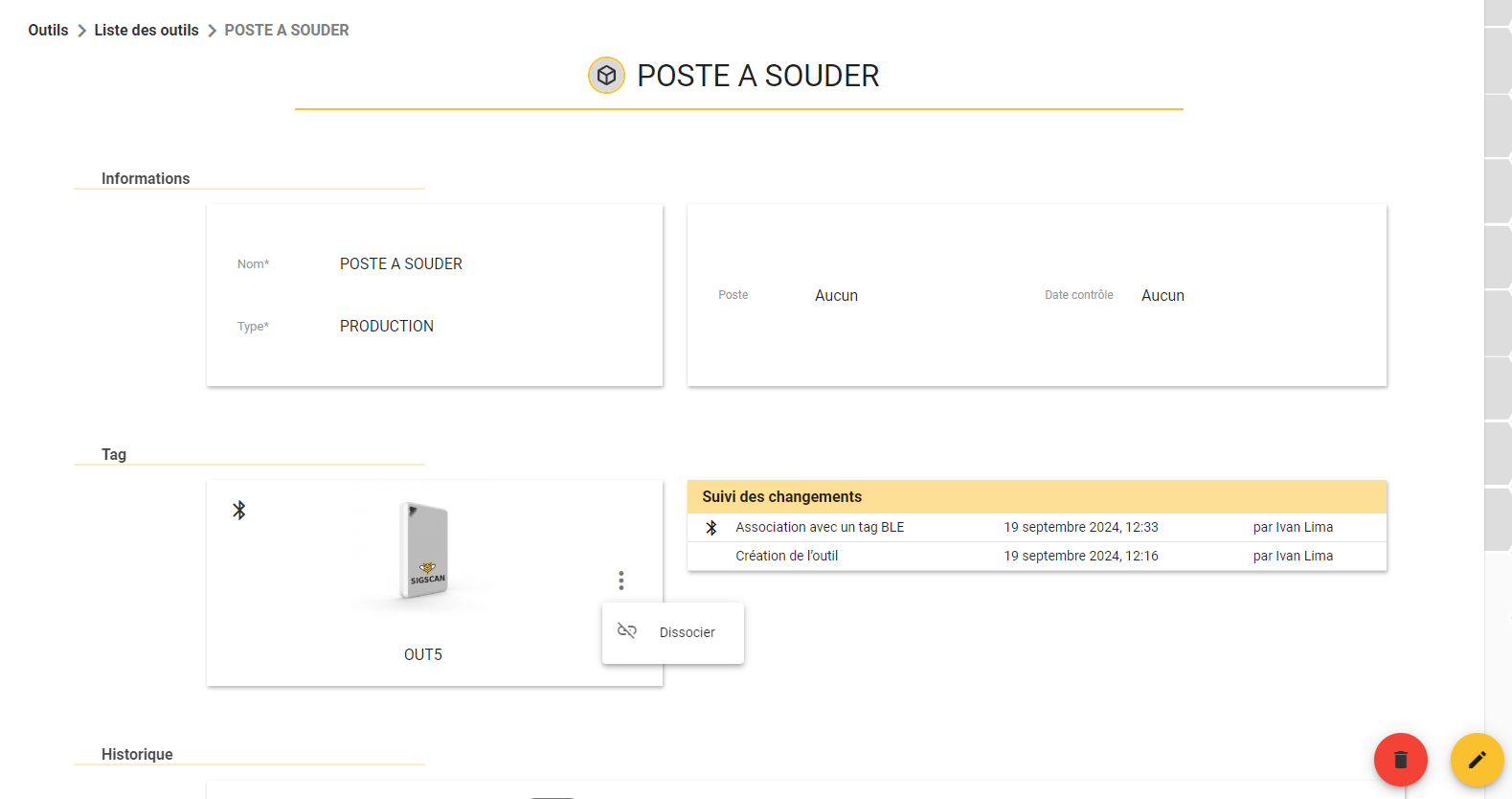This screenshot has width=1512, height=799.
Task: Click the unlink icon next to Dissocier
Action: click(x=627, y=630)
